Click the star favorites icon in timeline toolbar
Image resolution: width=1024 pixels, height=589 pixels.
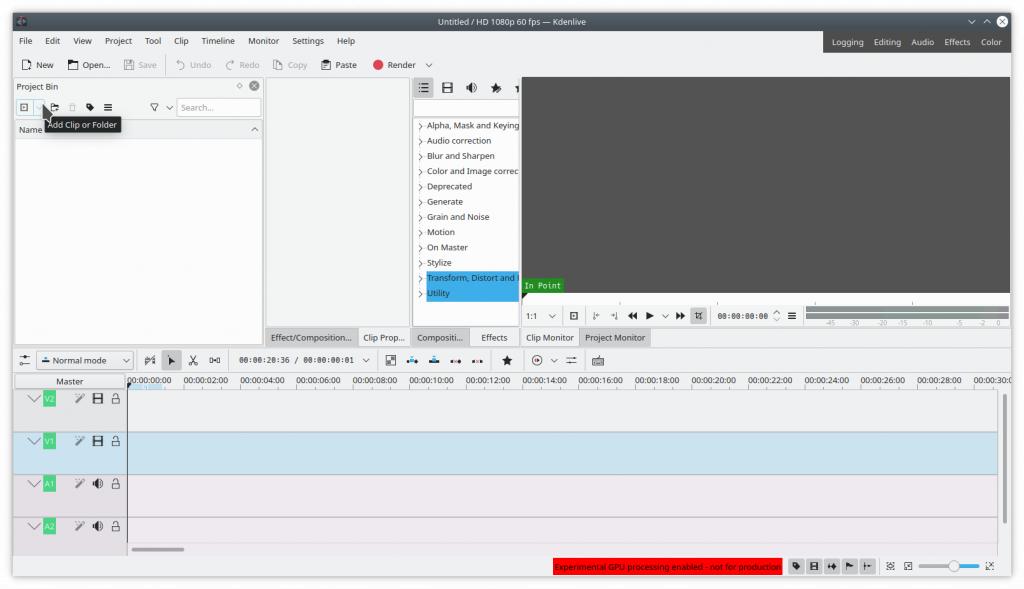[507, 360]
